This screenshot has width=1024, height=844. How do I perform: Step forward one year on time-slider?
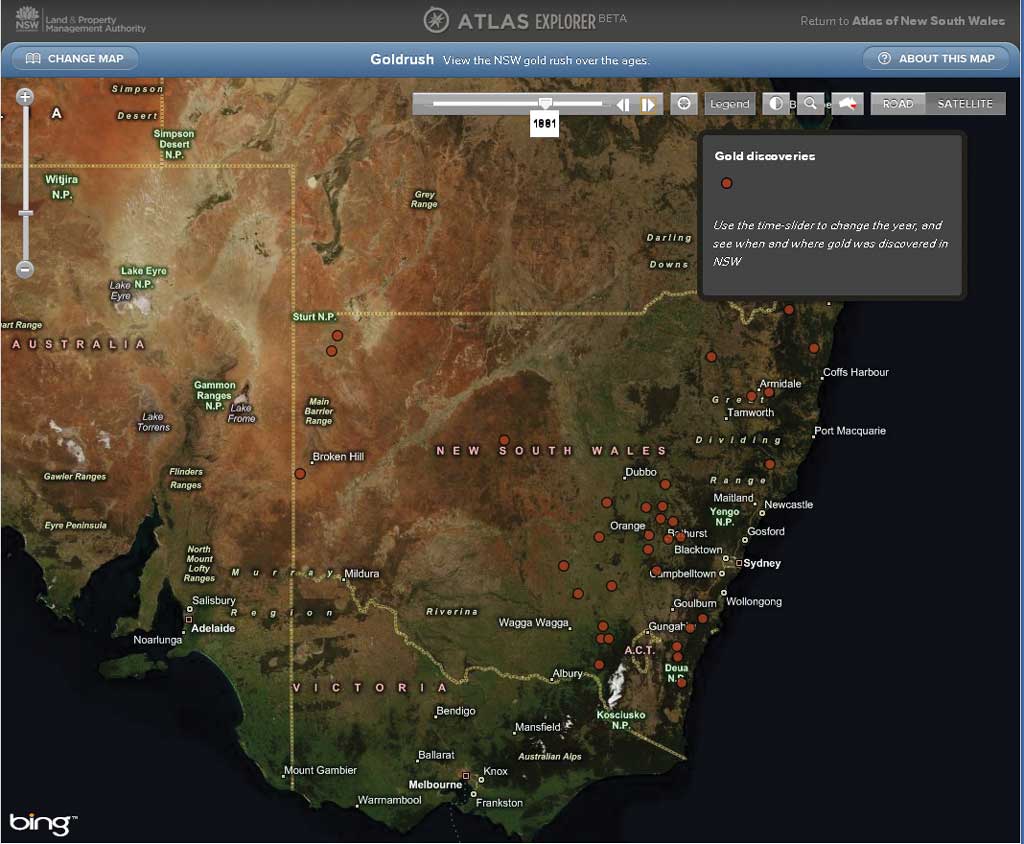(648, 105)
